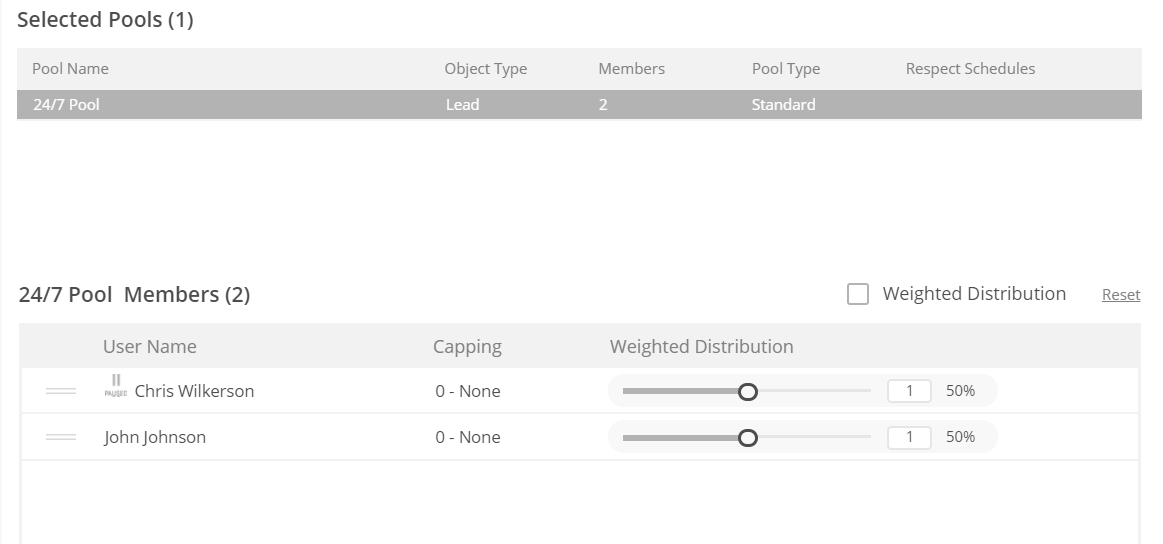1163x544 pixels.
Task: Click the Respect Schedules column header
Action: 970,69
